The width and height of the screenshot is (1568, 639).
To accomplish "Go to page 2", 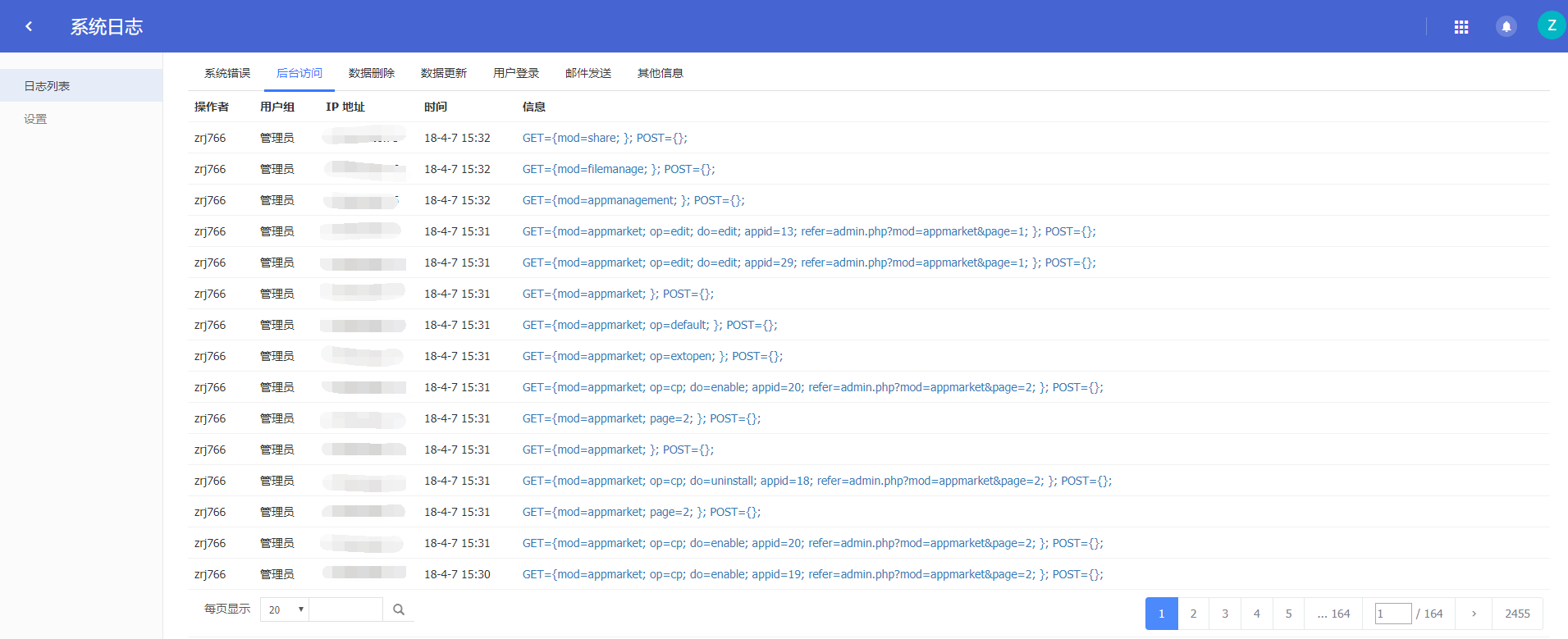I will click(x=1193, y=614).
